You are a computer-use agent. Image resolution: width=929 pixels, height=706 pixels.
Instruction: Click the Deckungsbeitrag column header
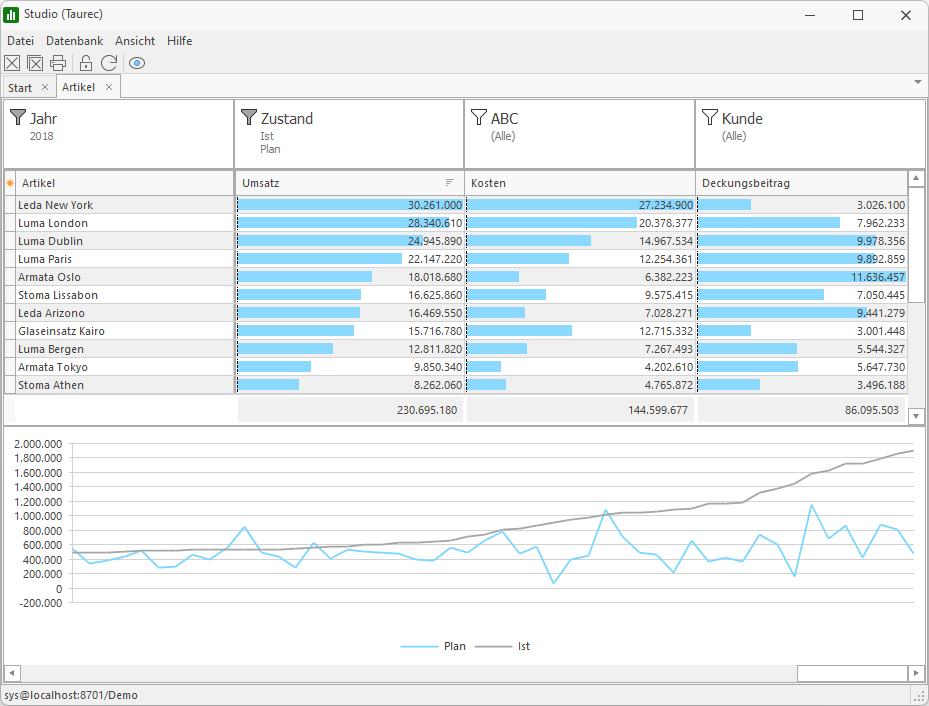point(746,183)
